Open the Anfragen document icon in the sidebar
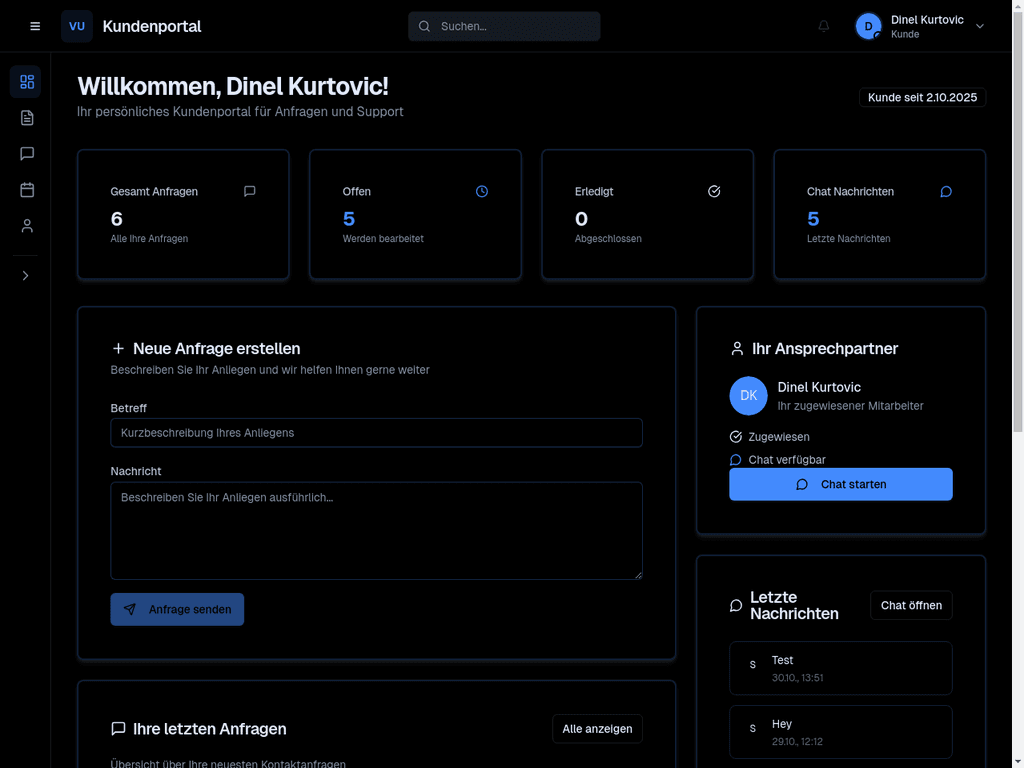Image resolution: width=1024 pixels, height=768 pixels. pos(26,117)
